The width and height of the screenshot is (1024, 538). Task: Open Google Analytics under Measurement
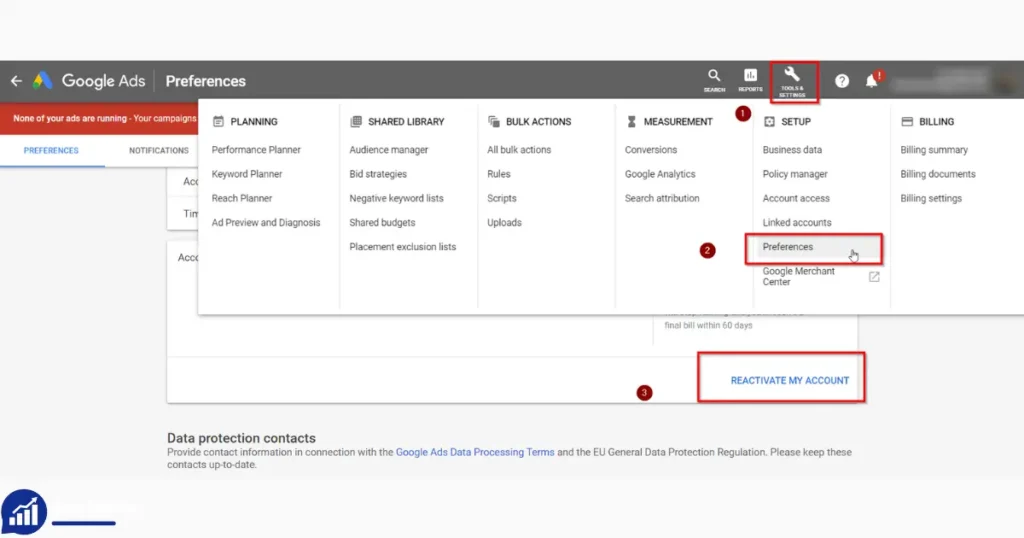point(660,174)
